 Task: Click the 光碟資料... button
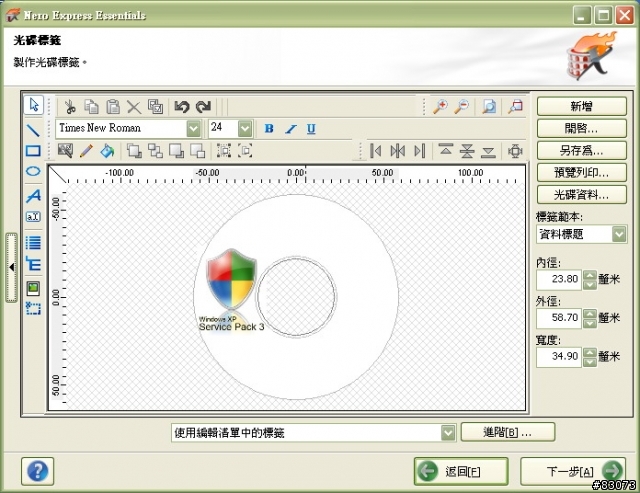coord(582,195)
